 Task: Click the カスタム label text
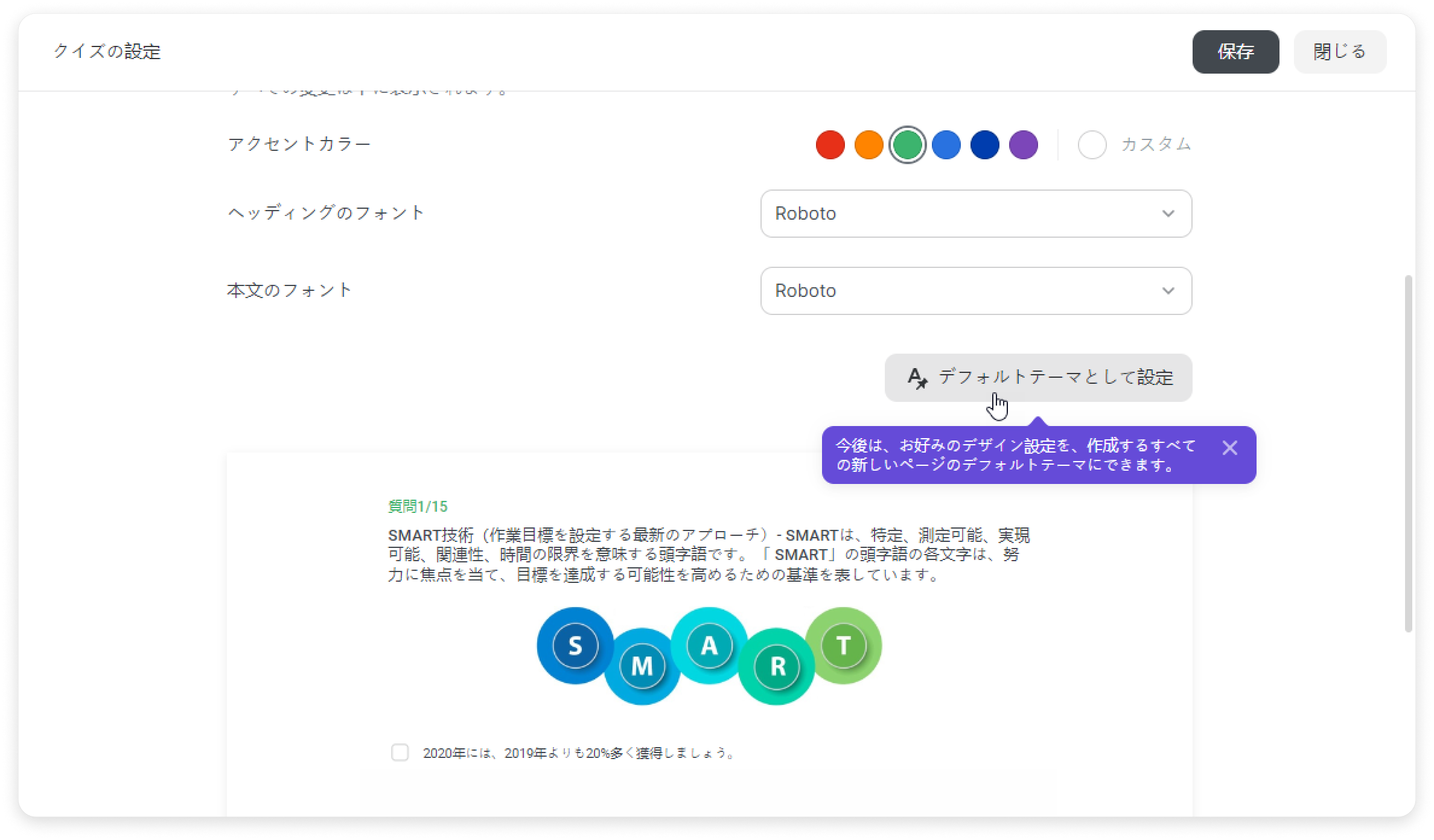point(1156,144)
